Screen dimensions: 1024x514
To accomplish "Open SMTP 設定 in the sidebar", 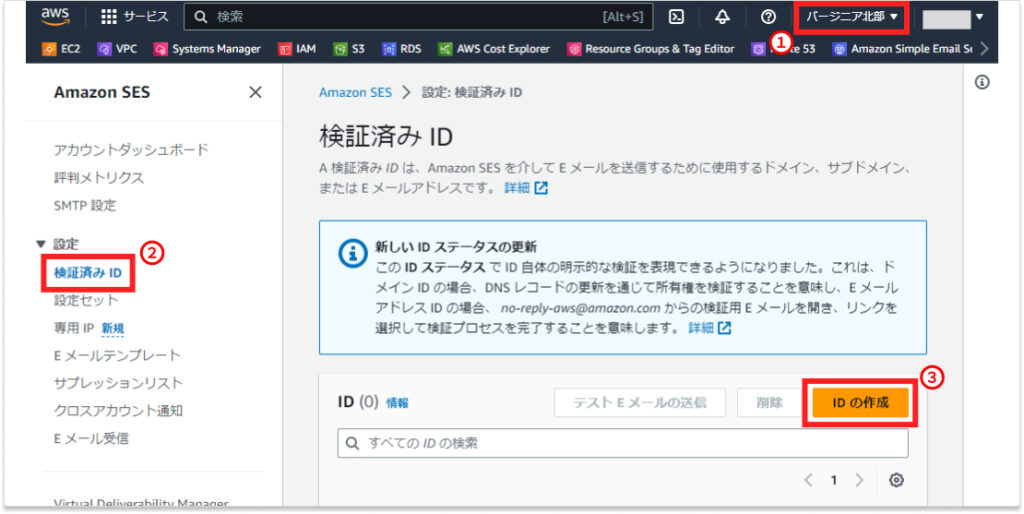I will pos(85,206).
